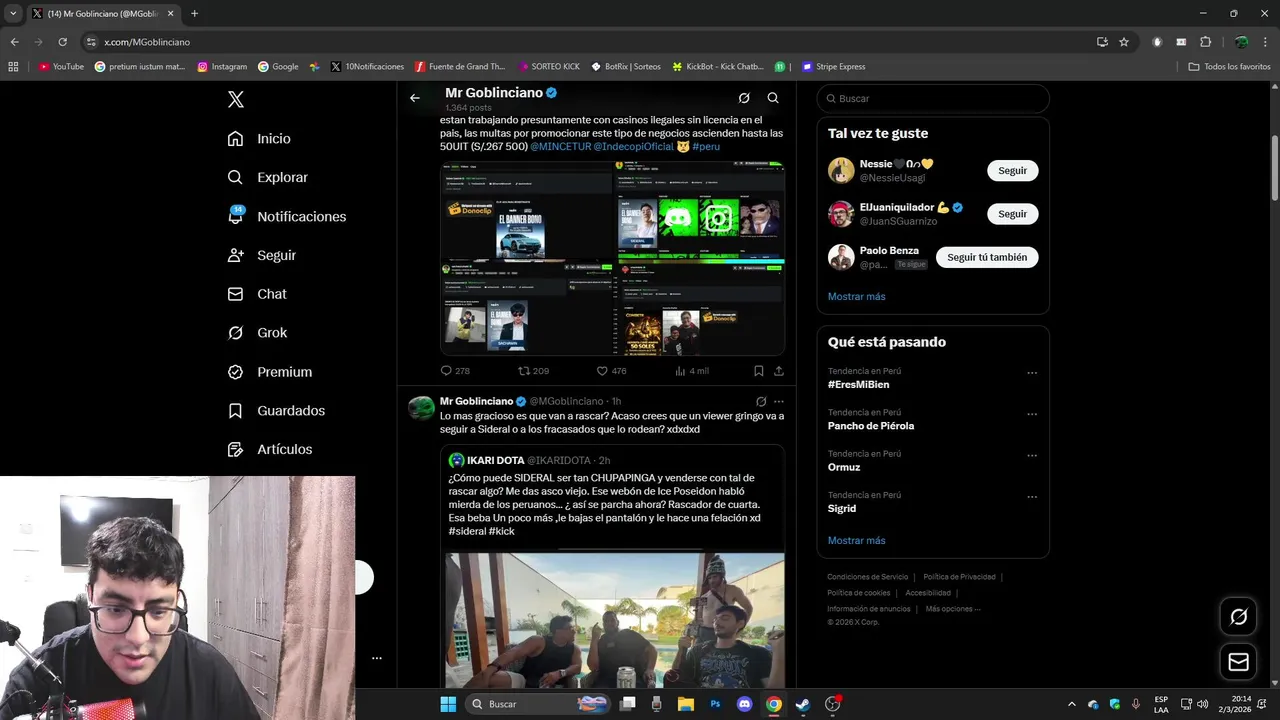Open Photoshop from the taskbar

[x=715, y=704]
